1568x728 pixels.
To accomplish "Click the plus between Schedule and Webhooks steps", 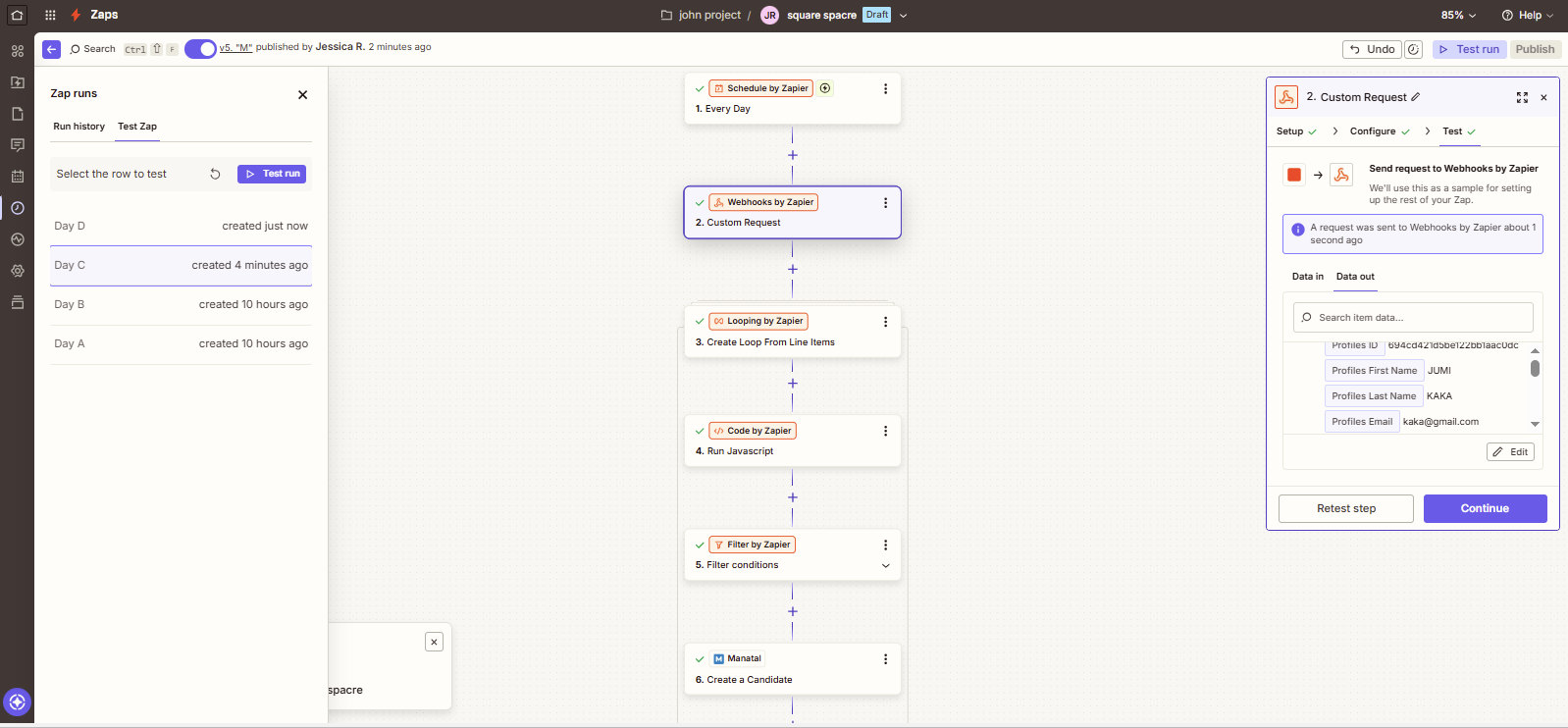I will coord(793,155).
